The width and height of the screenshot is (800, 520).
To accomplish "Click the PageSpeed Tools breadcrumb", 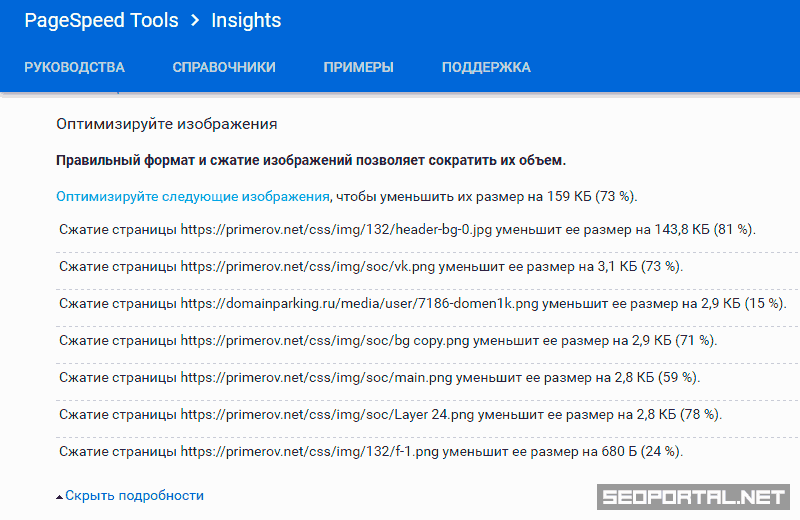I will 101,20.
